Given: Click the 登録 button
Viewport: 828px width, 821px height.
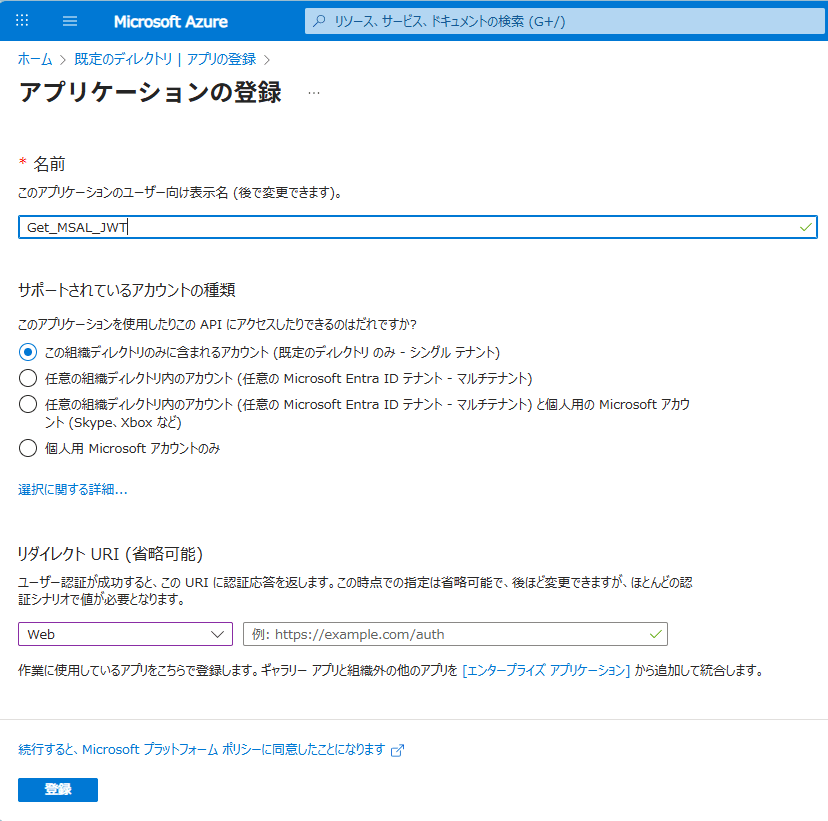Looking at the screenshot, I should [58, 790].
